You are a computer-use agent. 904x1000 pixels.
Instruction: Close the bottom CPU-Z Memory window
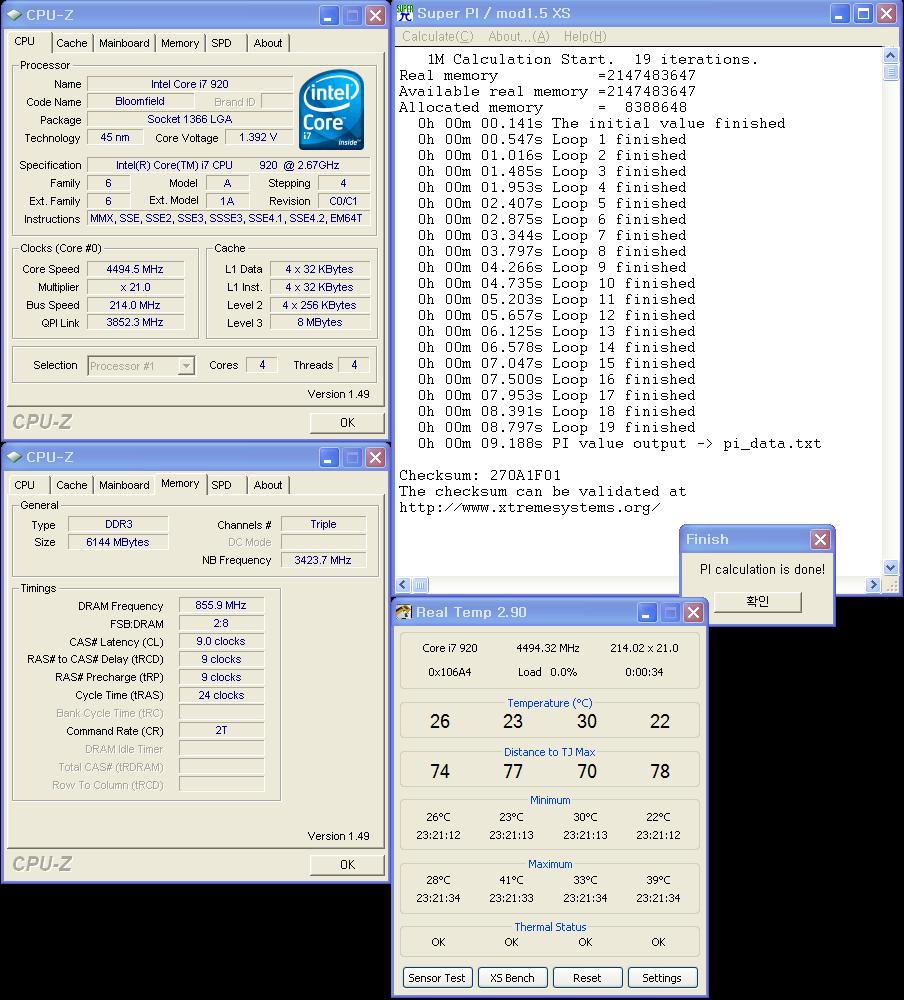(x=376, y=458)
